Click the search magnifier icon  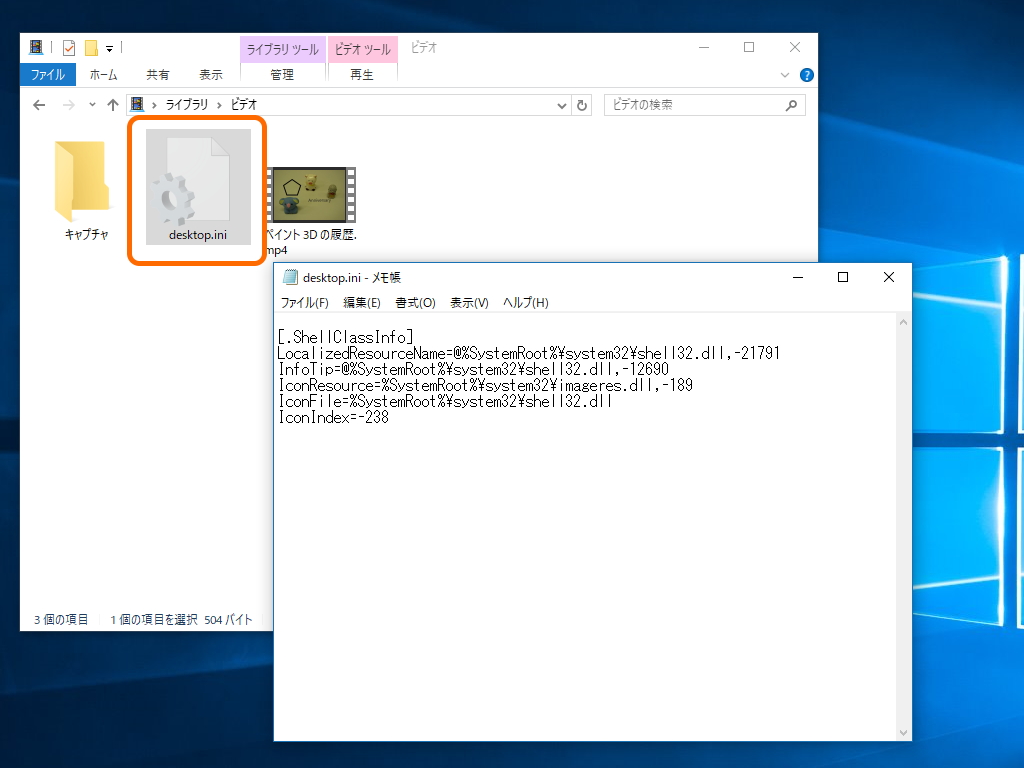click(792, 105)
